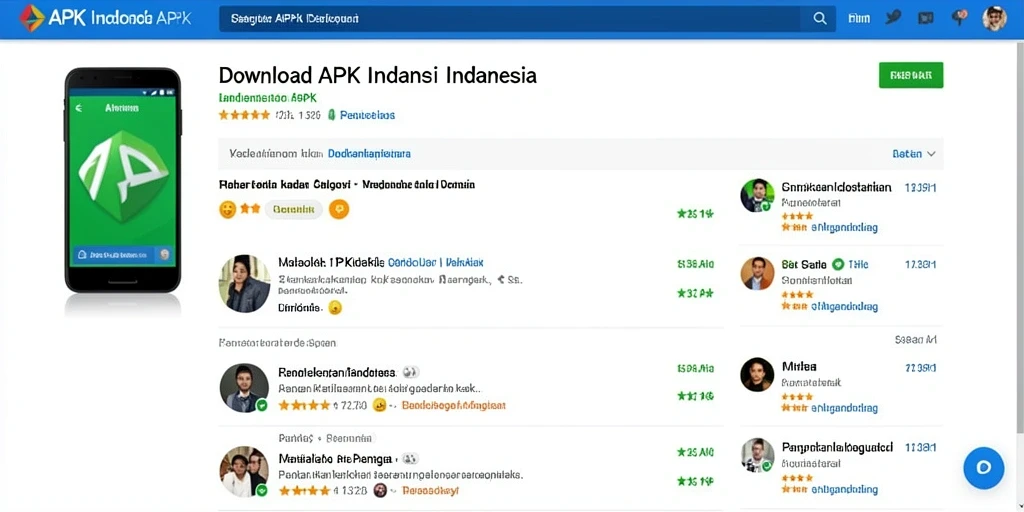Click the red pin icon in header

(959, 18)
